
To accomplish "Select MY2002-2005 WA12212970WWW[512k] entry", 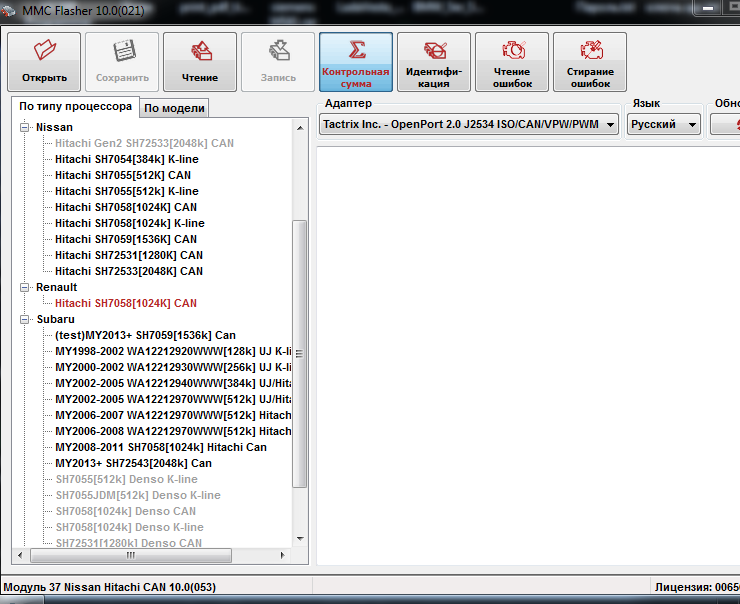I will click(173, 400).
